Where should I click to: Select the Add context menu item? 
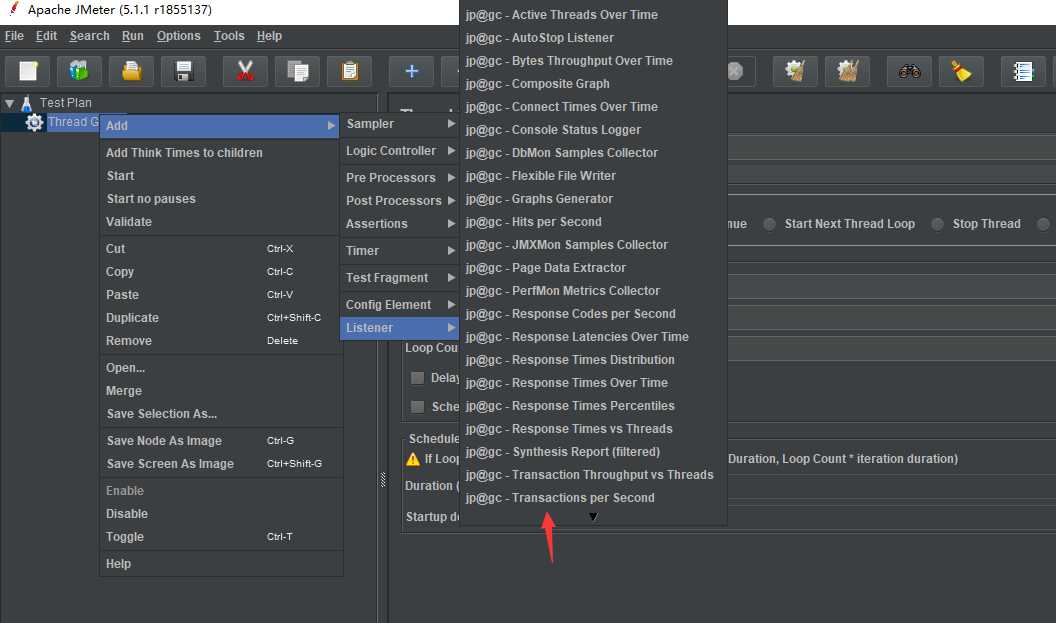220,126
